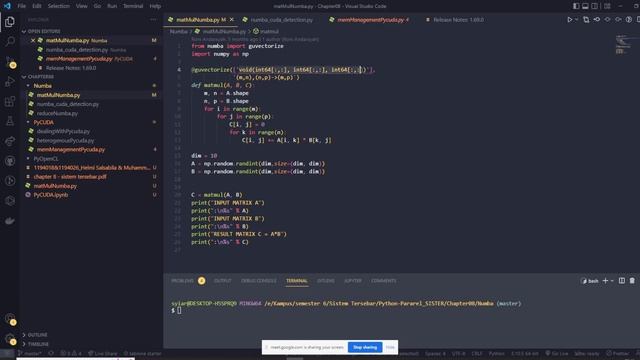Open the Extensions view
640x360 pixels.
(10, 101)
